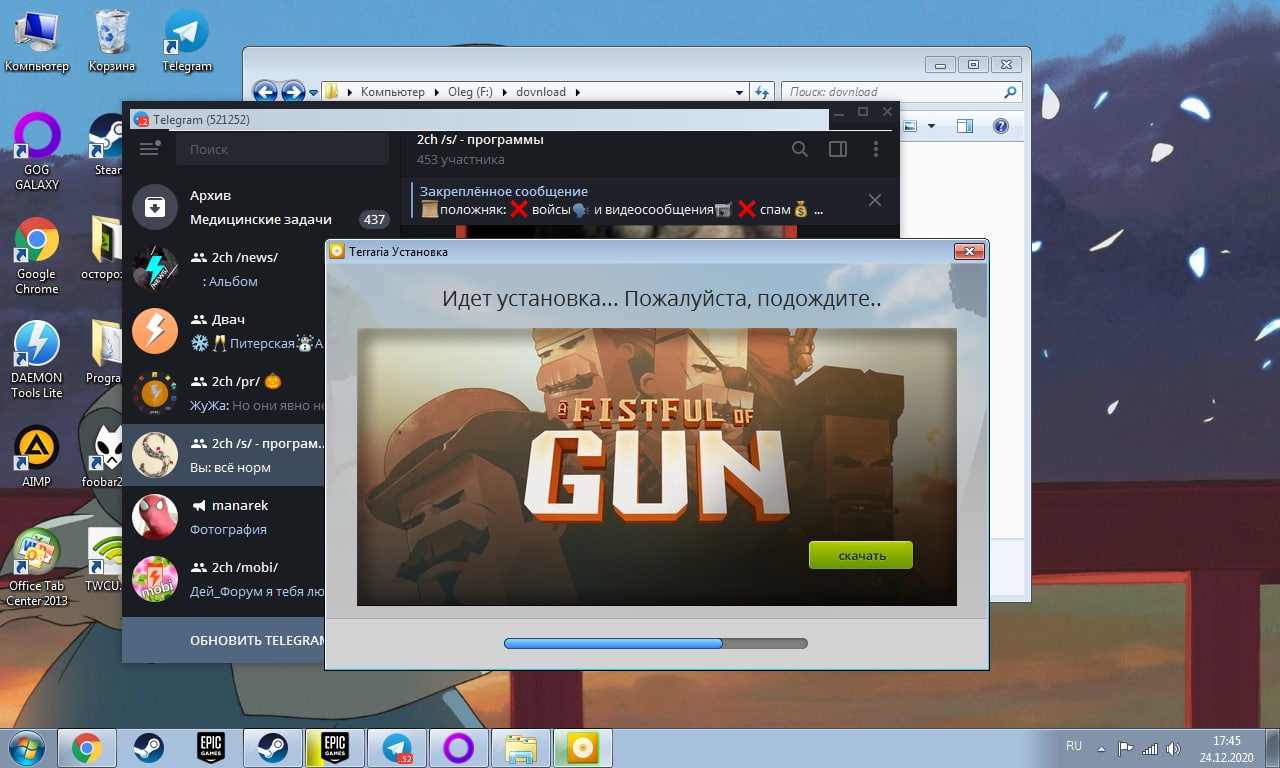Open the 2ch /mobi/ chat
The width and height of the screenshot is (1280, 768).
(223, 579)
